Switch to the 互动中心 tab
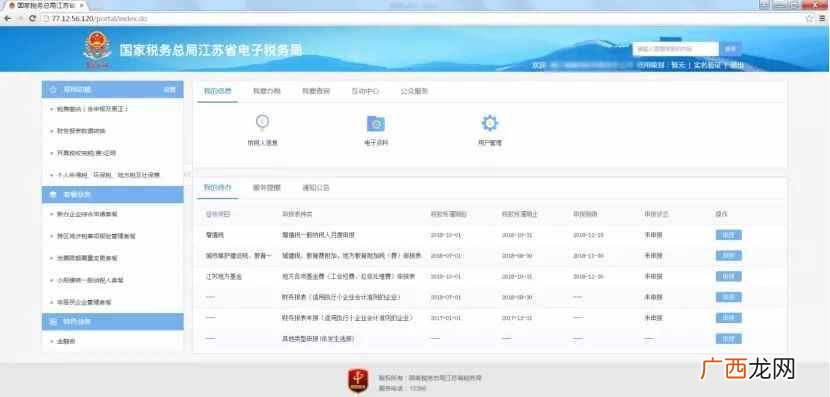830x397 pixels. [x=365, y=91]
